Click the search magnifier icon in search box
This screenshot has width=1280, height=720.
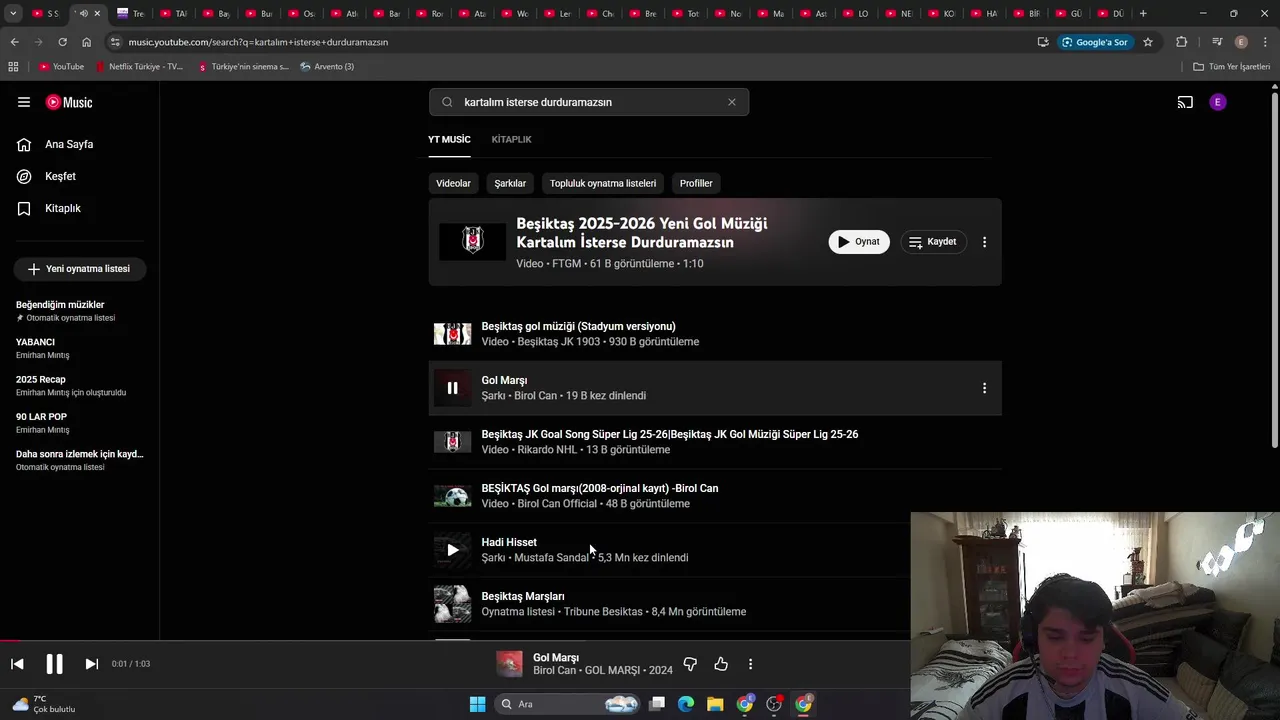447,102
